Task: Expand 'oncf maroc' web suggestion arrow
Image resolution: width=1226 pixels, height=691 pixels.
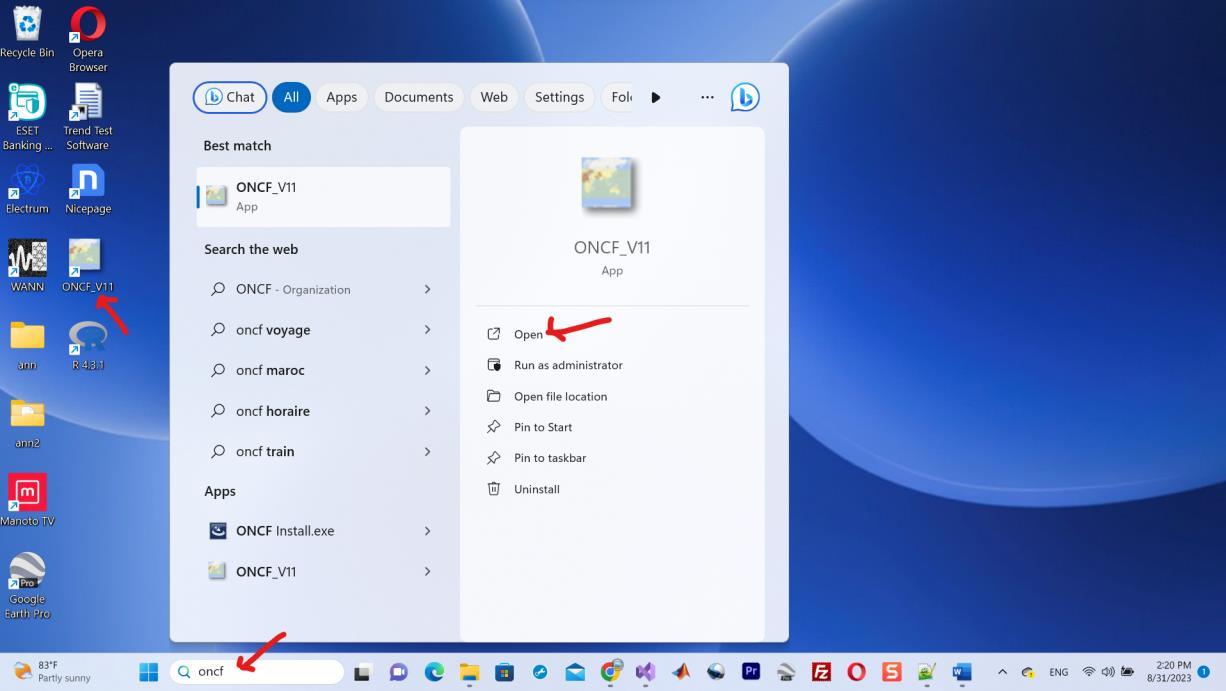Action: 427,370
